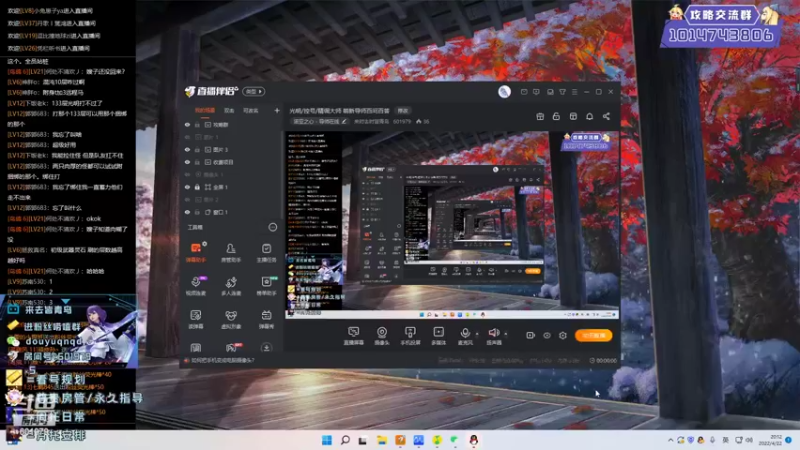Image resolution: width=800 pixels, height=450 pixels.
Task: Open the multi-person link tool
Action: 231,286
